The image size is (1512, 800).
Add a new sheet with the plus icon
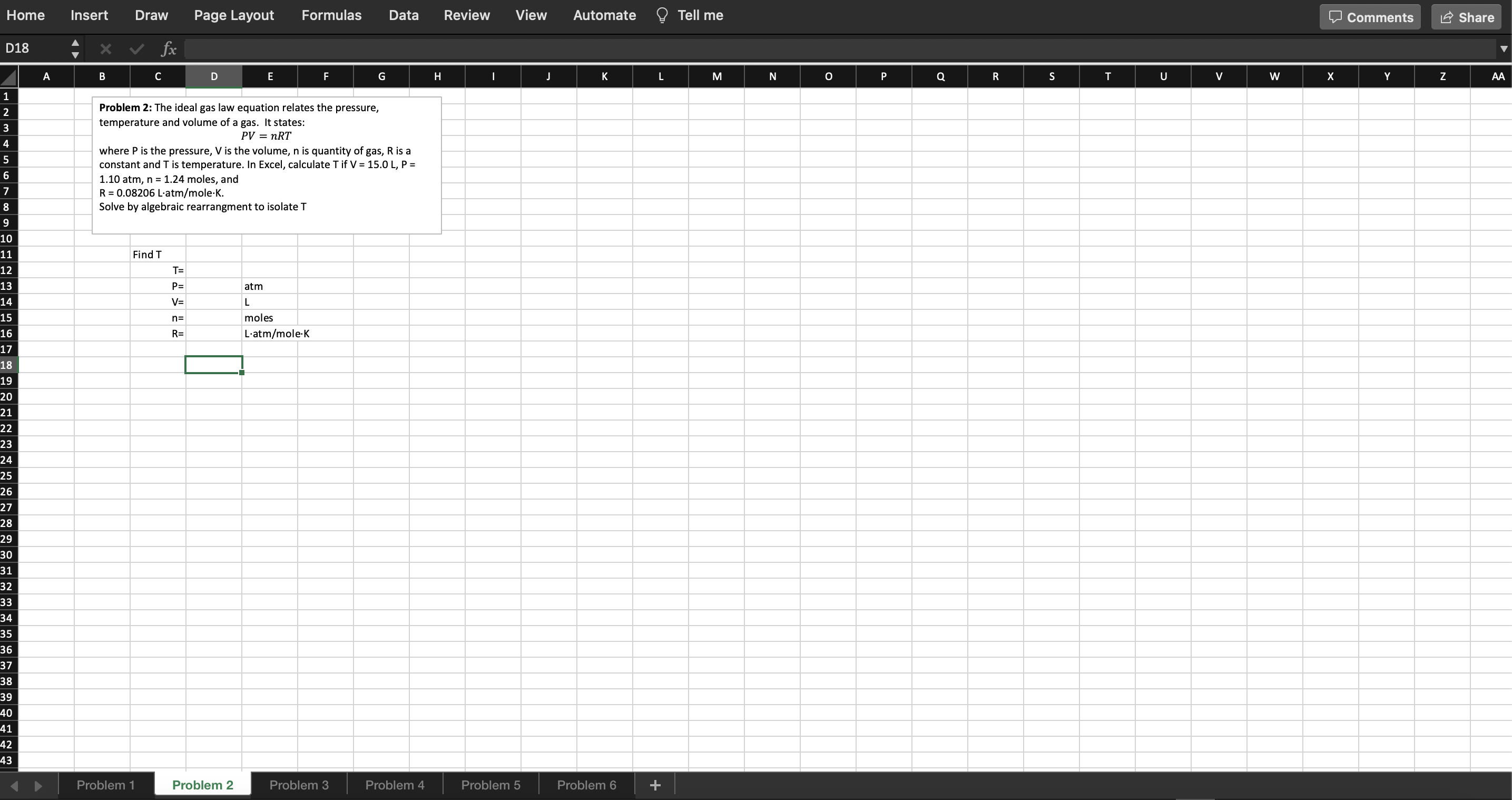coord(655,785)
